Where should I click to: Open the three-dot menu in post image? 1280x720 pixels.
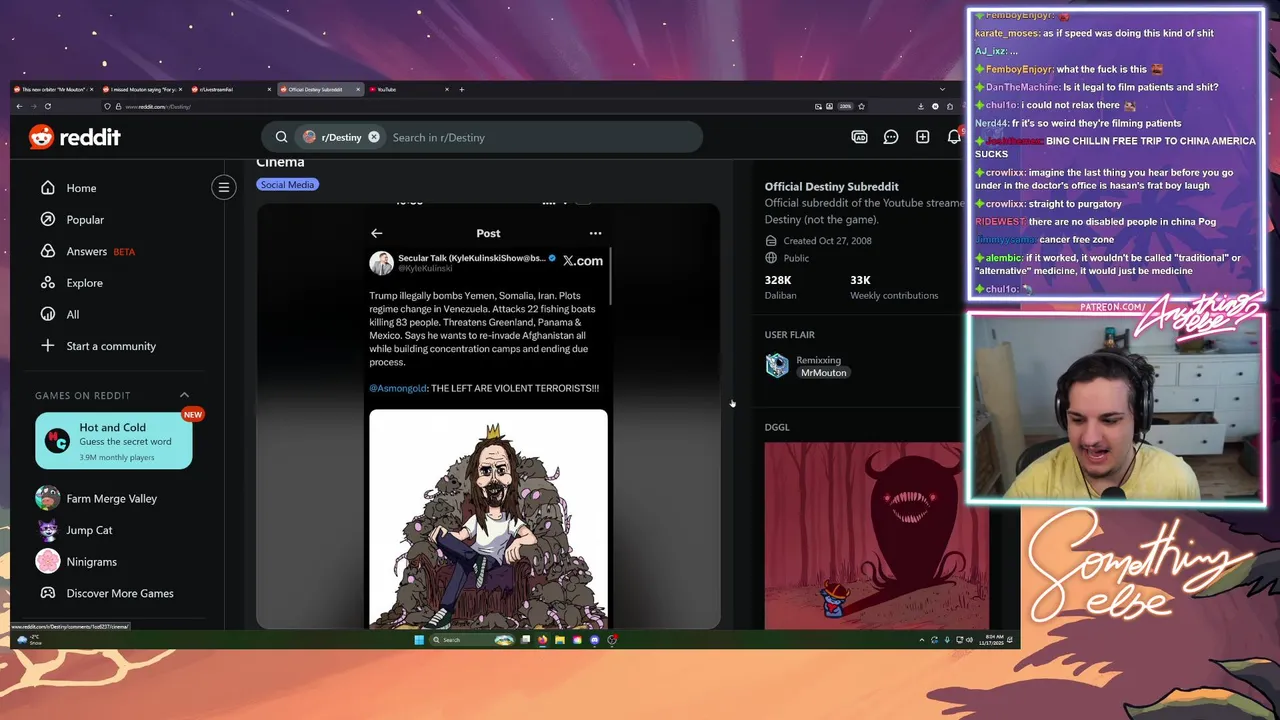pyautogui.click(x=595, y=233)
